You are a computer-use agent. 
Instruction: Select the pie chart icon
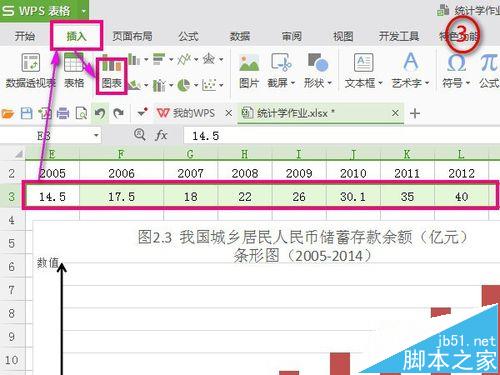pos(184,85)
